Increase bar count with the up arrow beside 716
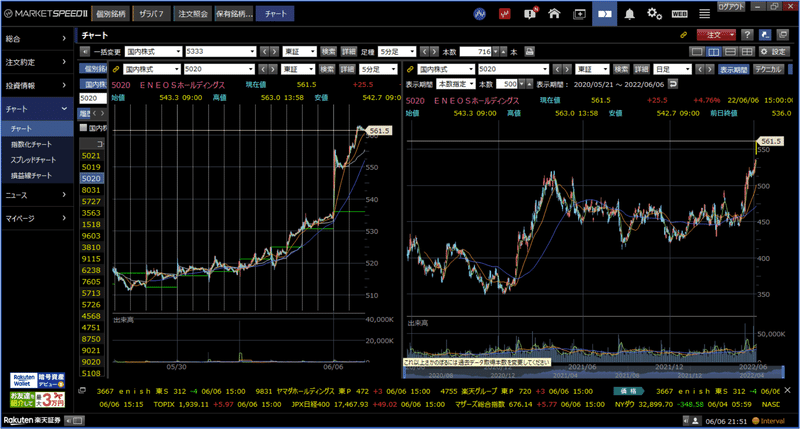The image size is (800, 429). tap(504, 52)
